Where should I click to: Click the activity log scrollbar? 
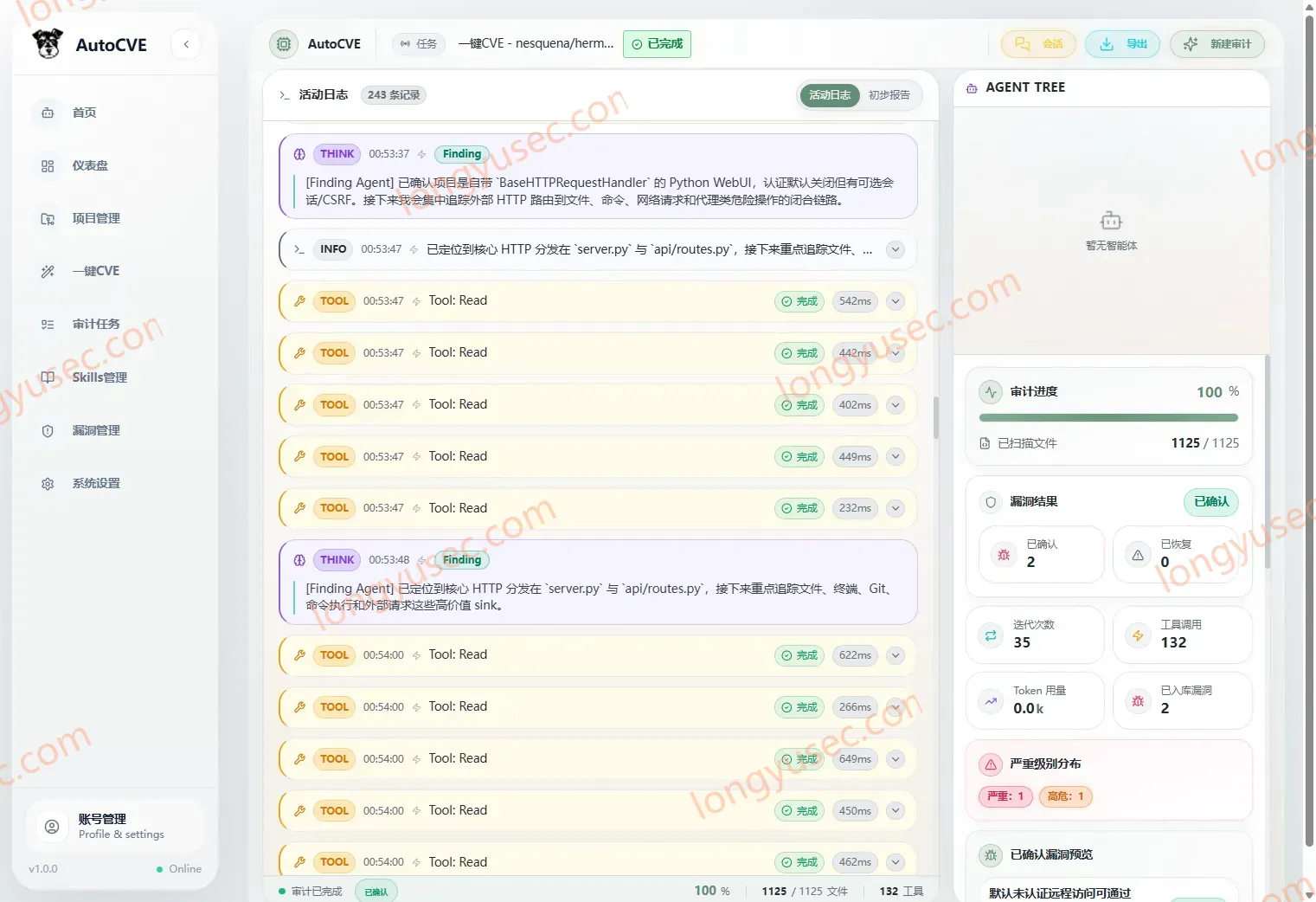coord(936,418)
